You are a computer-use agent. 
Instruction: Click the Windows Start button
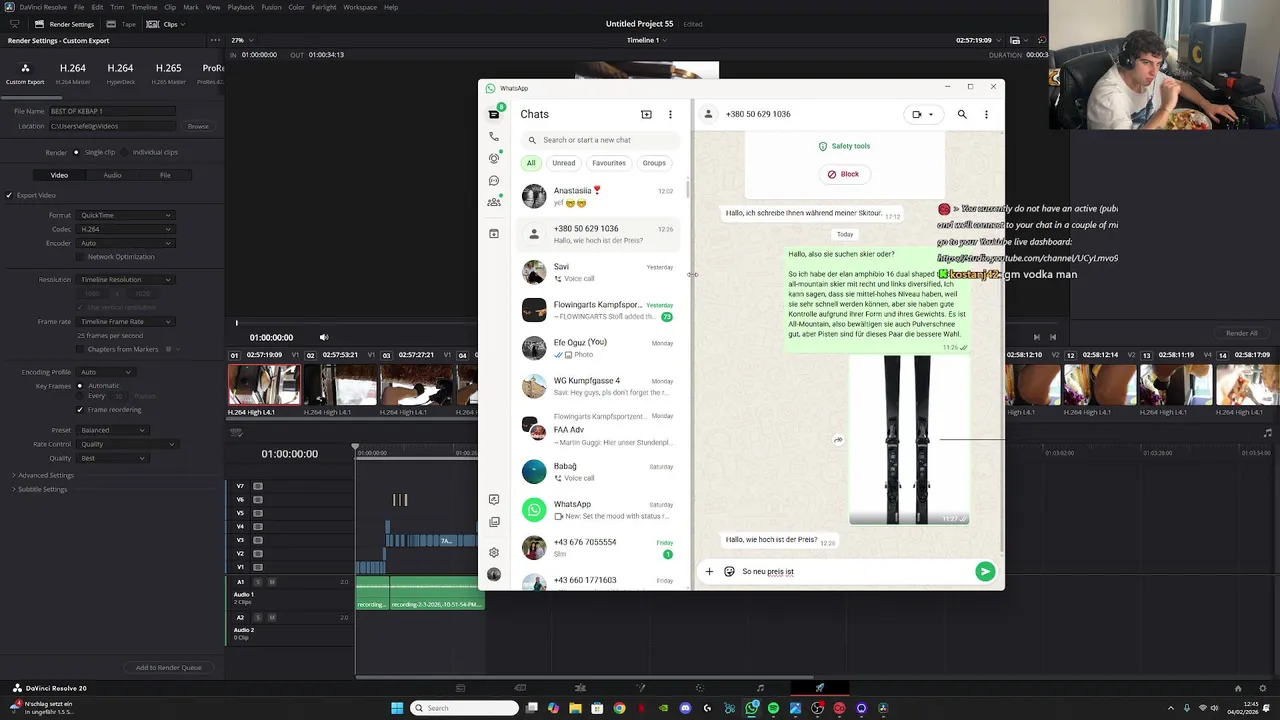click(397, 708)
